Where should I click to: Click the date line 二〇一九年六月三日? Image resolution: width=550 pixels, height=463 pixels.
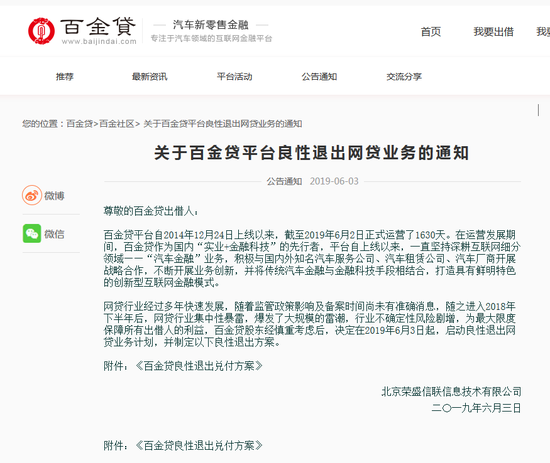[x=476, y=408]
